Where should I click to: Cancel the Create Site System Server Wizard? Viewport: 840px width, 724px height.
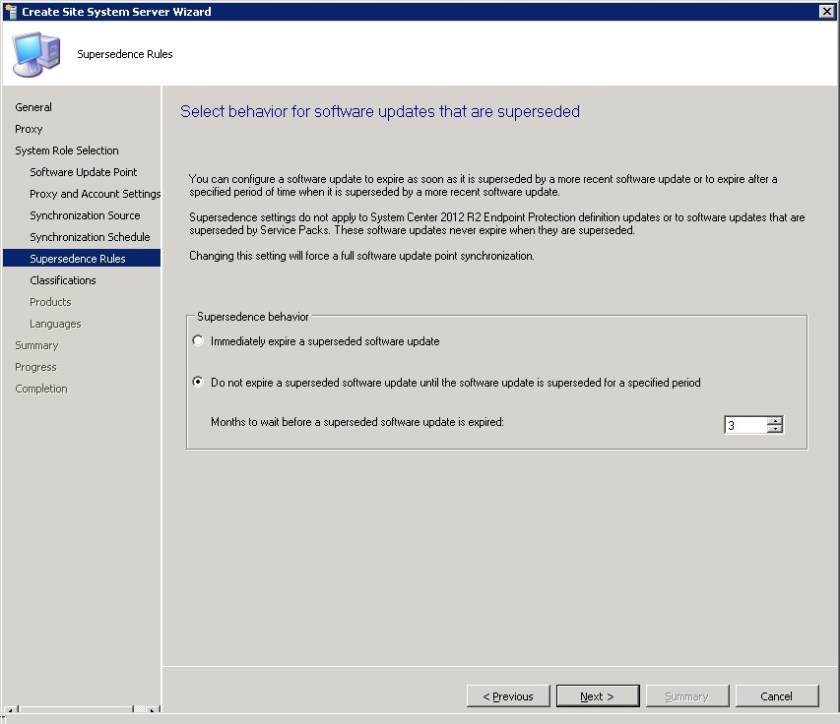coord(777,696)
